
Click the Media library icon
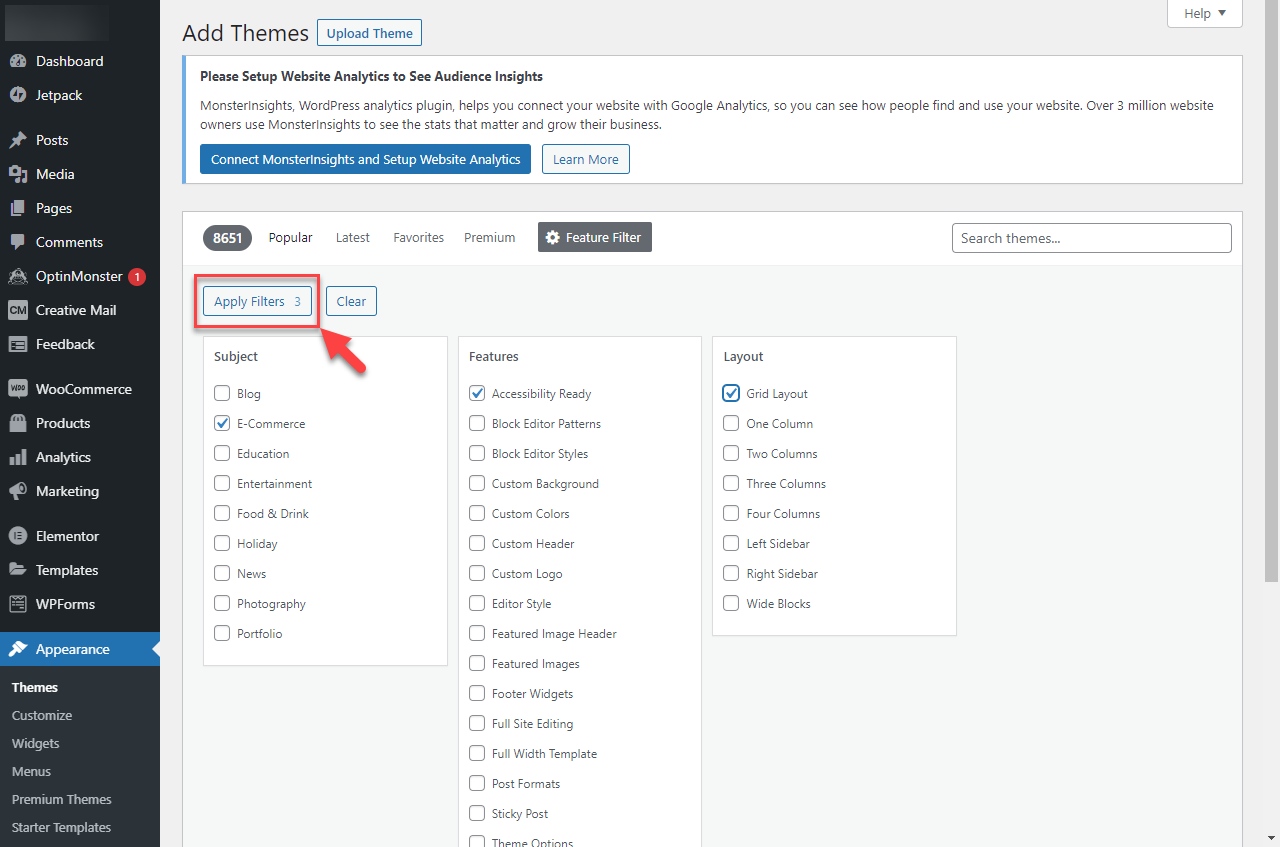(x=18, y=174)
